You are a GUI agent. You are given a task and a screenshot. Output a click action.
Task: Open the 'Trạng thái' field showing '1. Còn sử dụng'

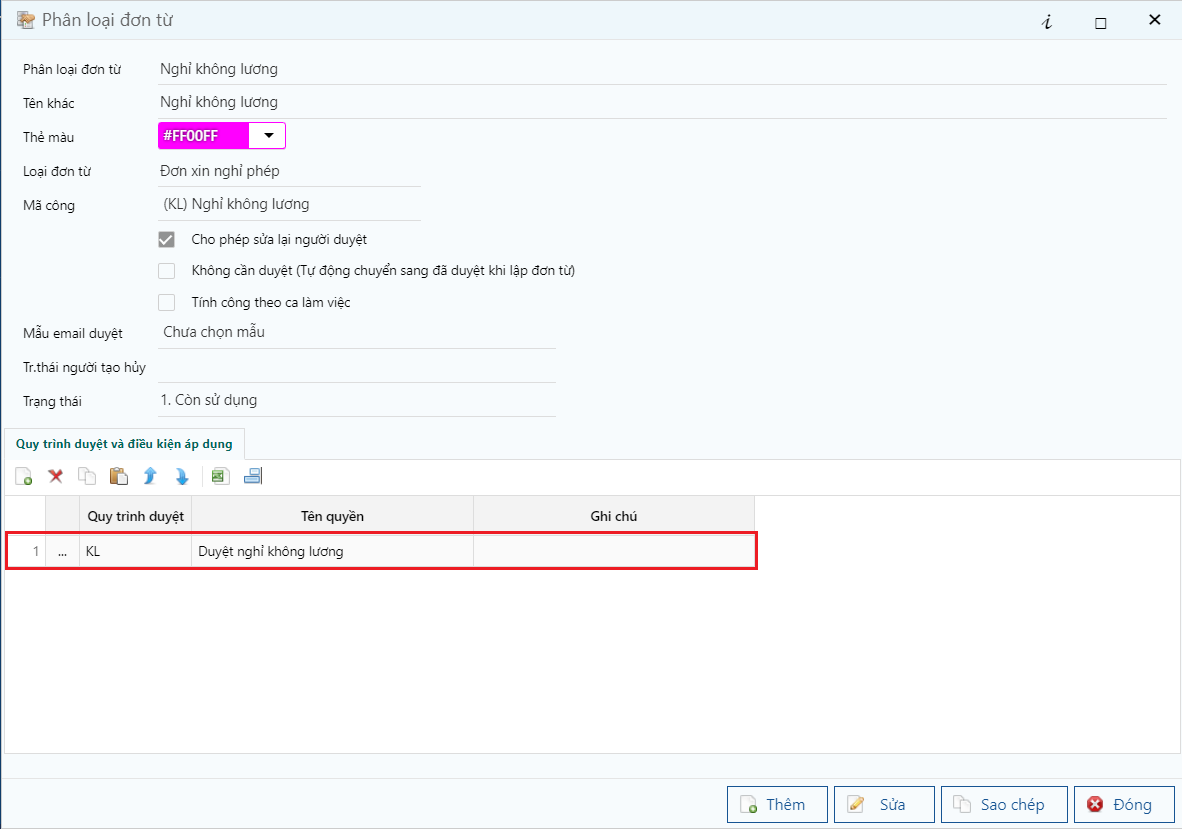pos(356,400)
